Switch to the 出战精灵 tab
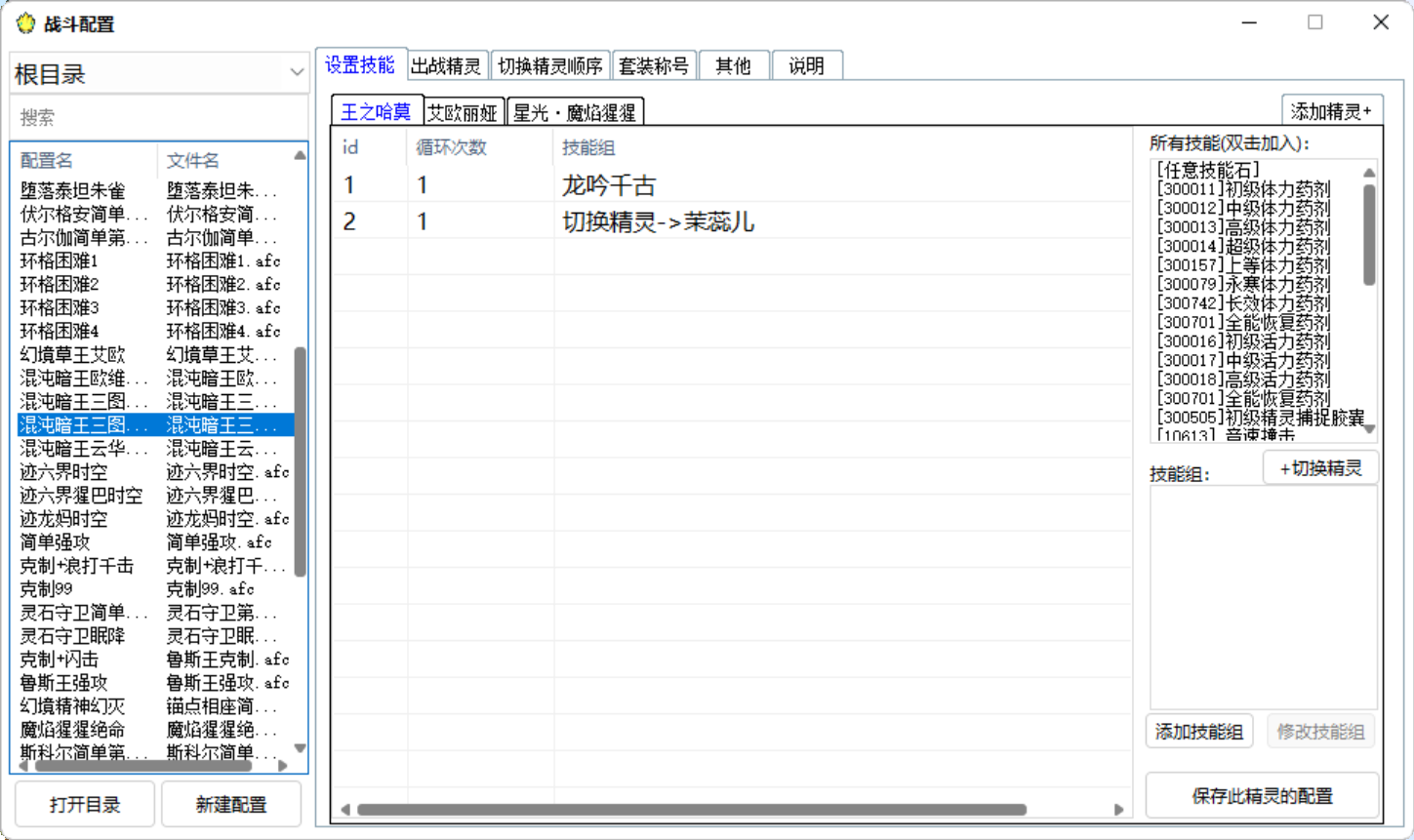Image resolution: width=1414 pixels, height=840 pixels. pyautogui.click(x=446, y=66)
